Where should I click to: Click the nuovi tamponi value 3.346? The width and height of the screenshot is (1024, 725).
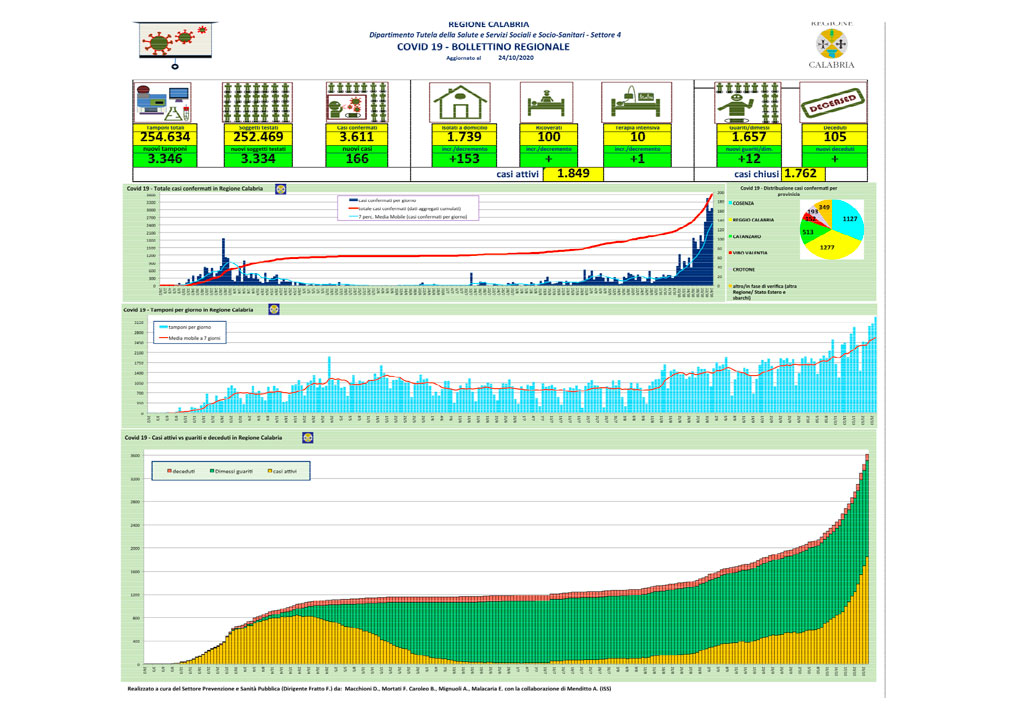click(x=165, y=159)
